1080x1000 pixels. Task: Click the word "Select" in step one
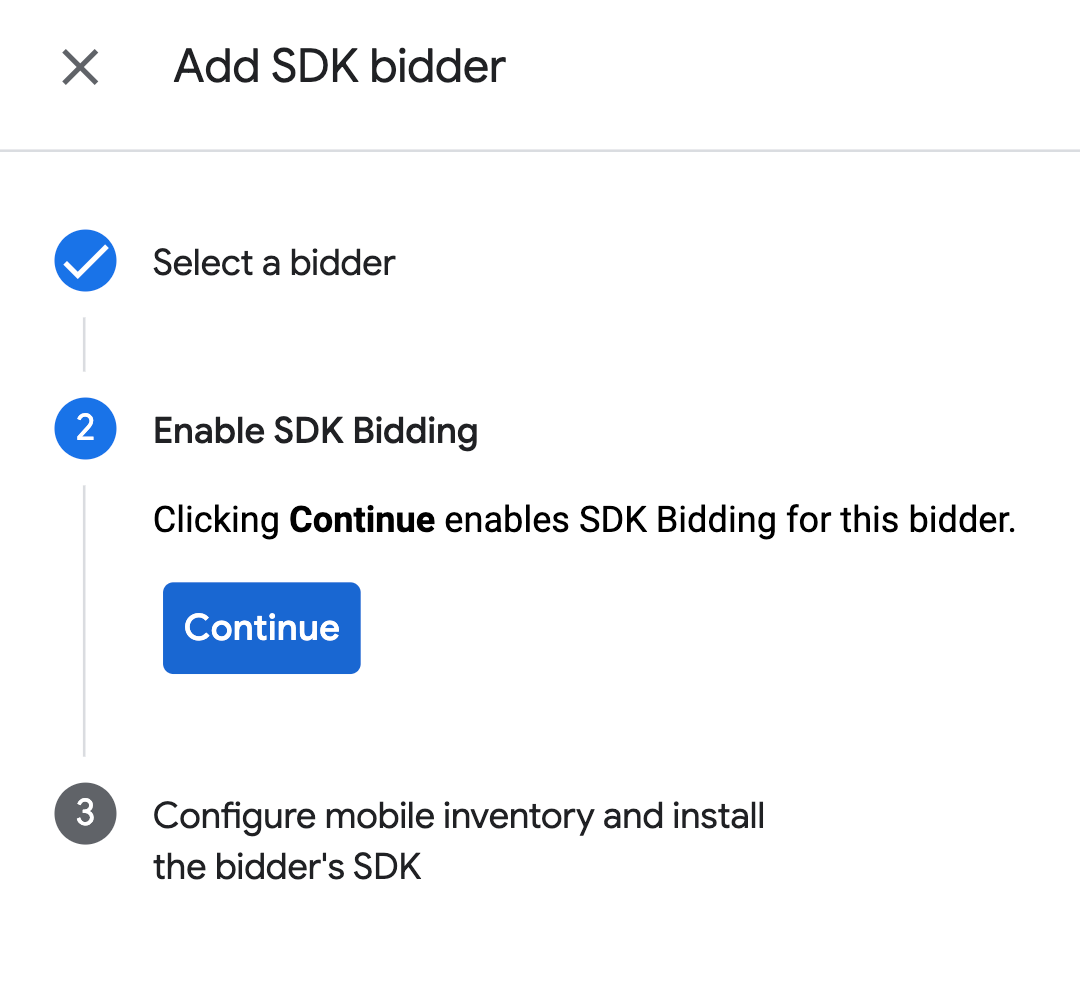pos(203,263)
